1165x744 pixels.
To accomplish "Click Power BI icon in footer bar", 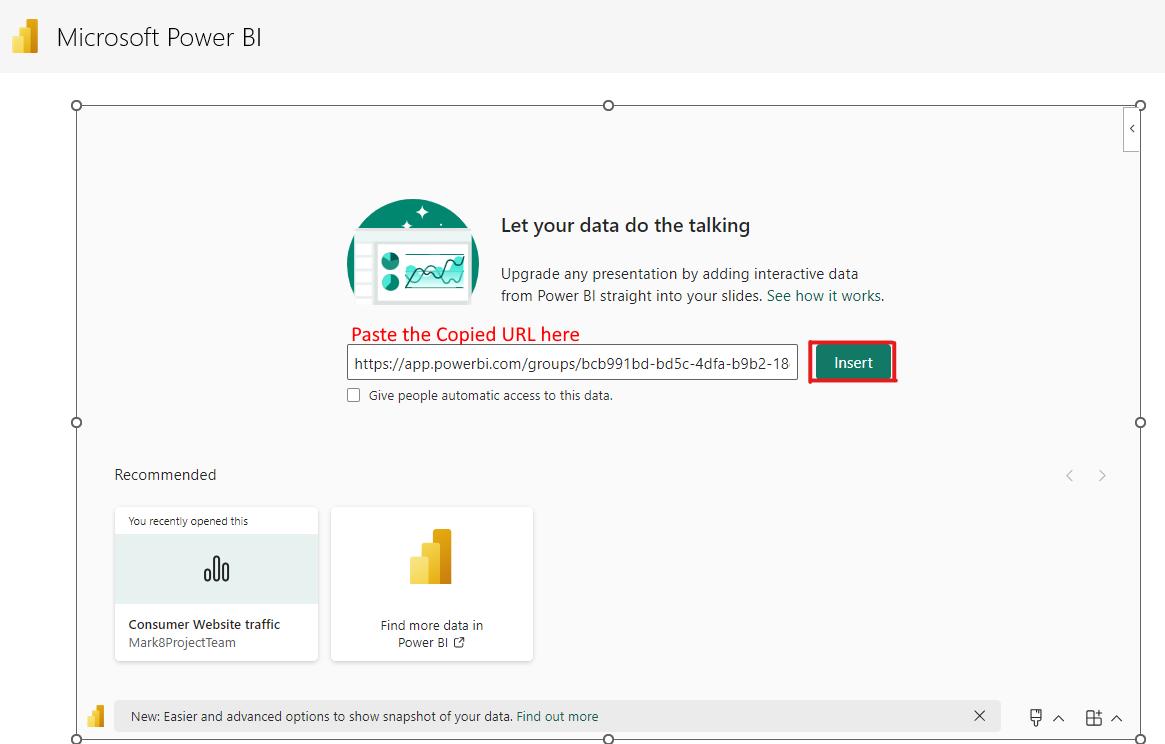I will point(96,716).
